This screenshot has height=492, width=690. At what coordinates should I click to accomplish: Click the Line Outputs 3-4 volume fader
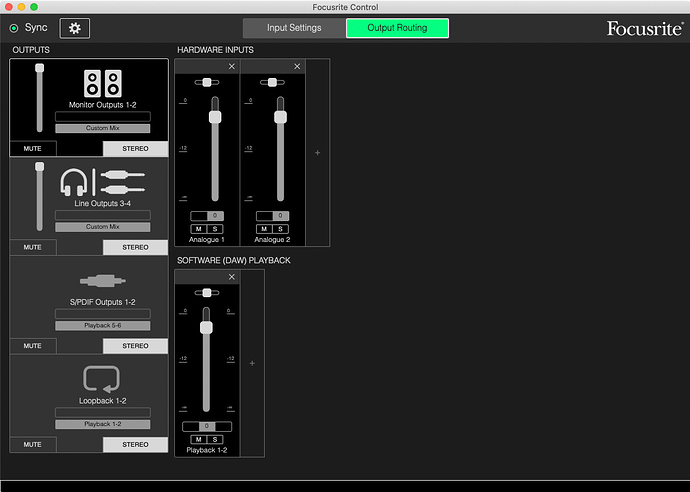point(40,196)
